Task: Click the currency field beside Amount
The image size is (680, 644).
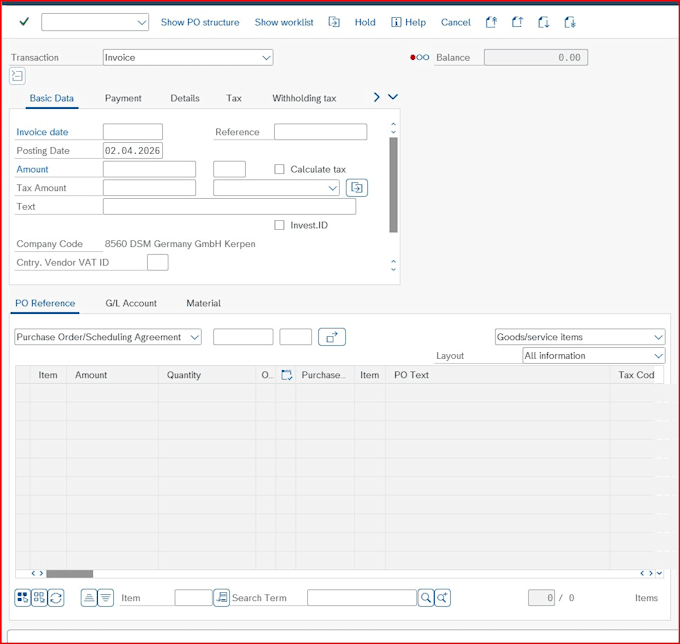Action: click(229, 169)
